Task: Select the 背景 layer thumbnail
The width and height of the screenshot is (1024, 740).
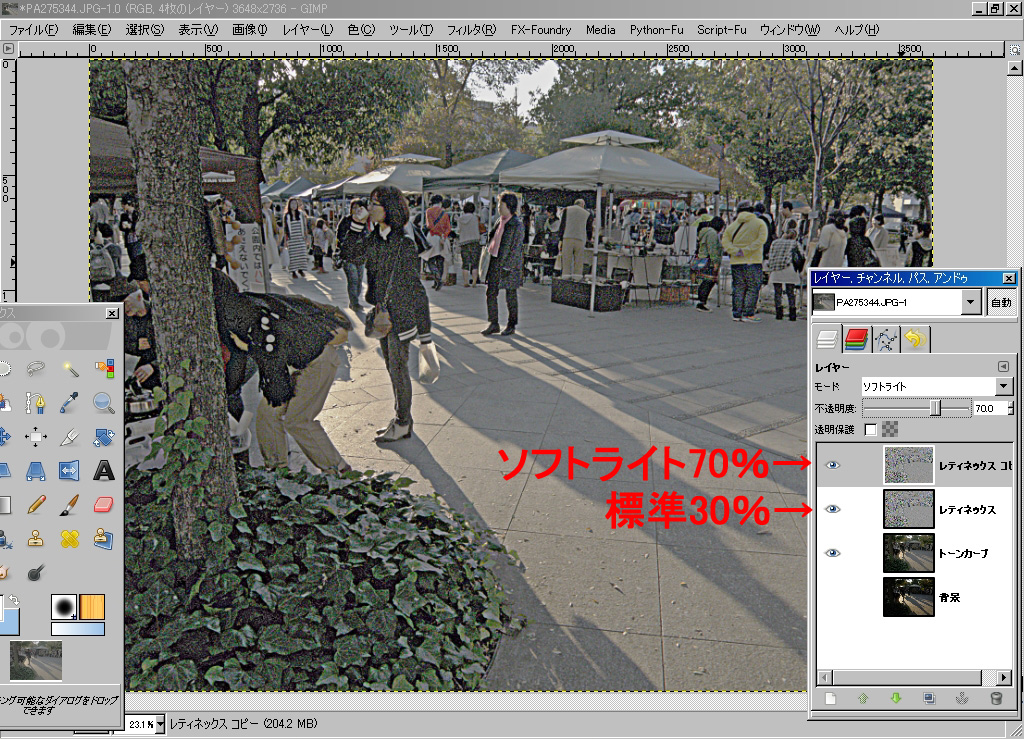Action: pos(908,596)
